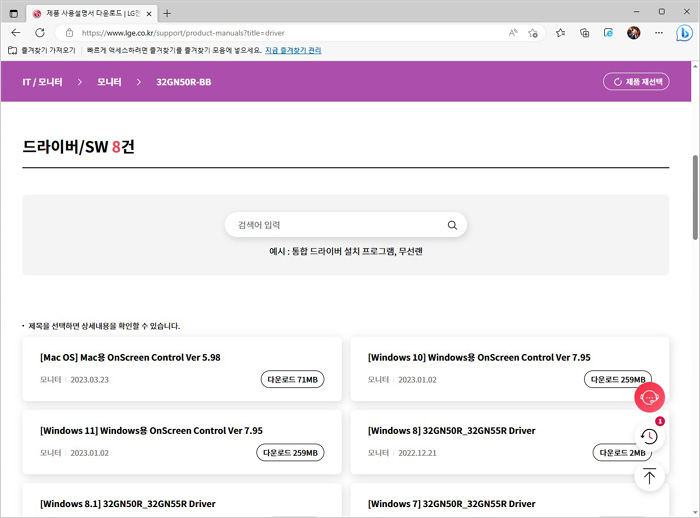Open the user profile avatar
Viewport: 700px width, 518px height.
(633, 33)
